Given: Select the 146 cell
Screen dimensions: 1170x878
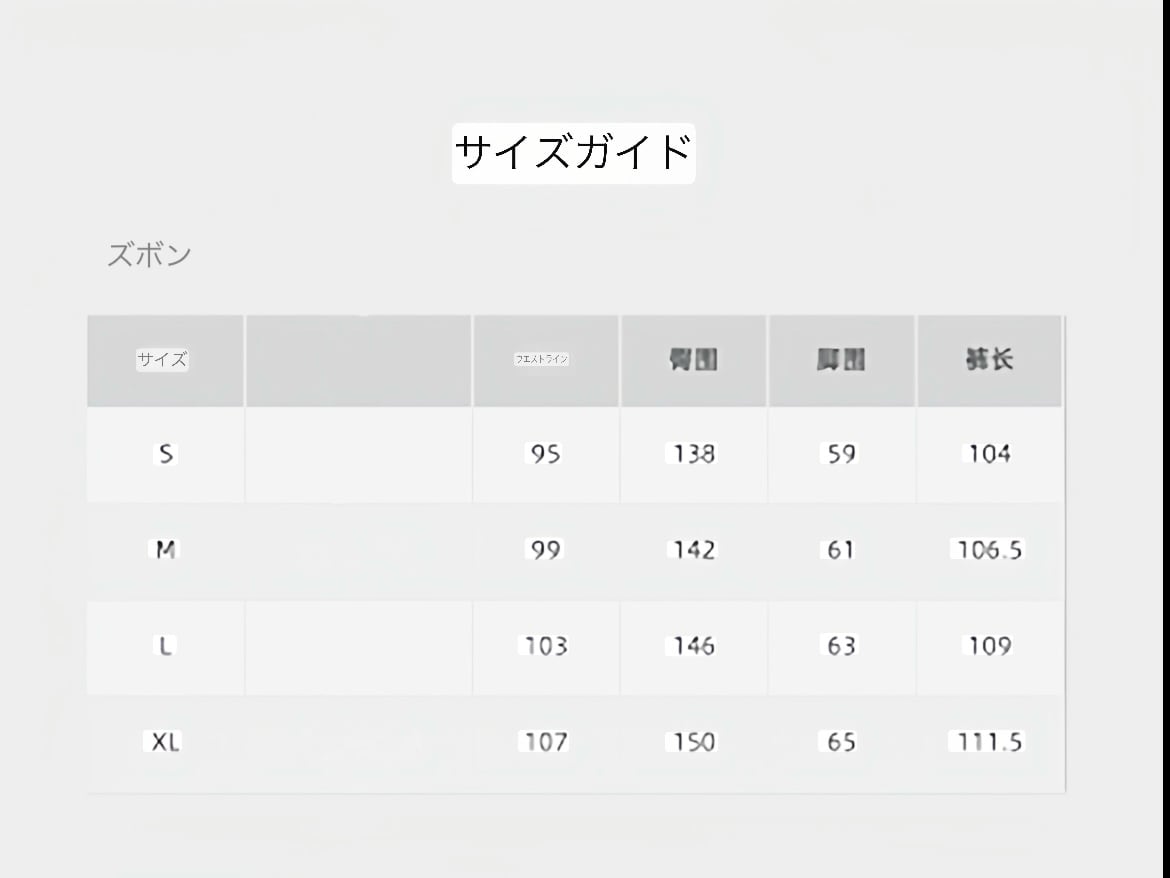Looking at the screenshot, I should pos(694,646).
